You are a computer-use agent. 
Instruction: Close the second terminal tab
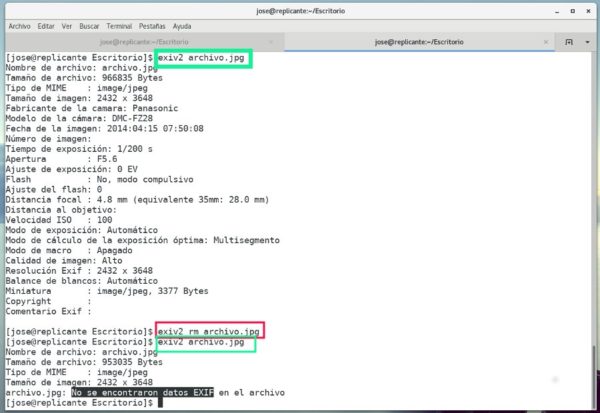tap(547, 42)
